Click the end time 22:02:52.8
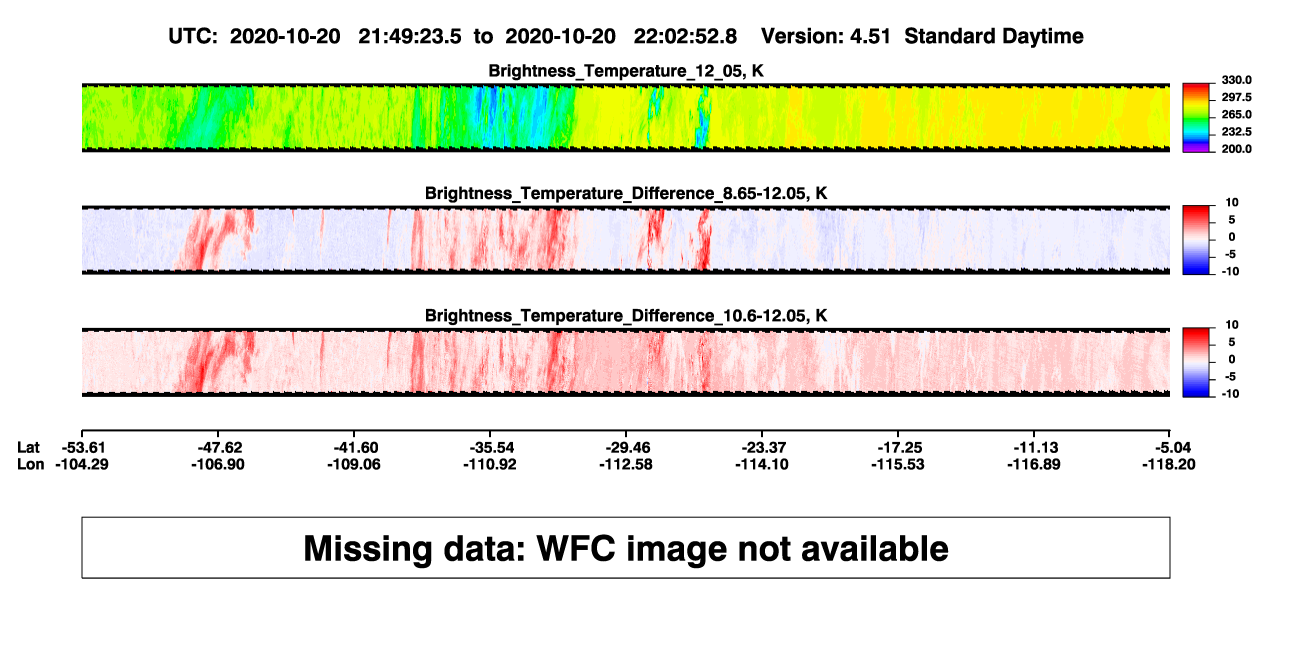 (686, 36)
